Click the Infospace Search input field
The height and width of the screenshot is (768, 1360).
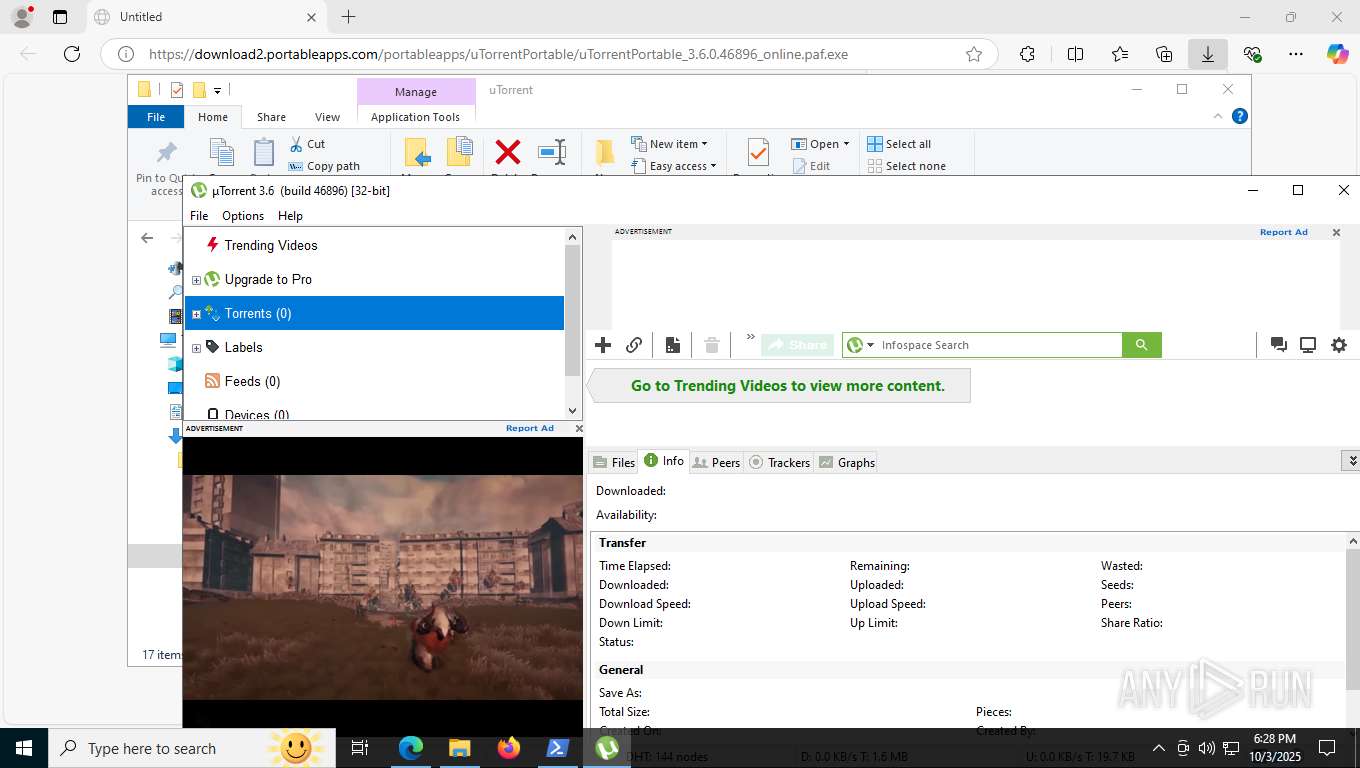[x=1000, y=345]
